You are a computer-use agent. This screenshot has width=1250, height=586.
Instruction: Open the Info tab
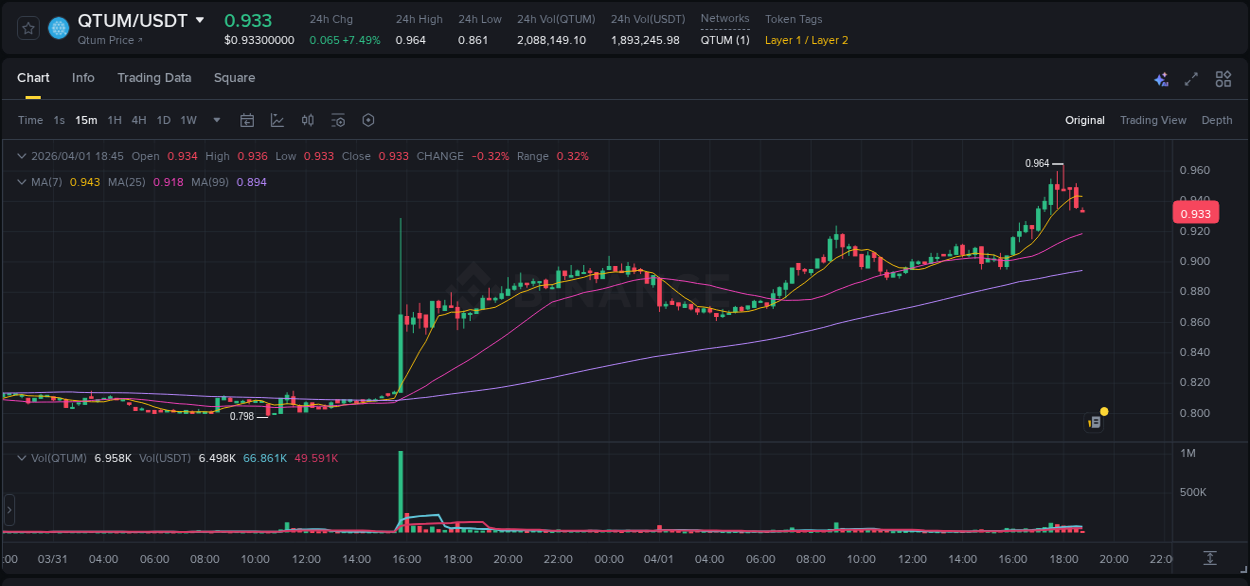point(83,78)
